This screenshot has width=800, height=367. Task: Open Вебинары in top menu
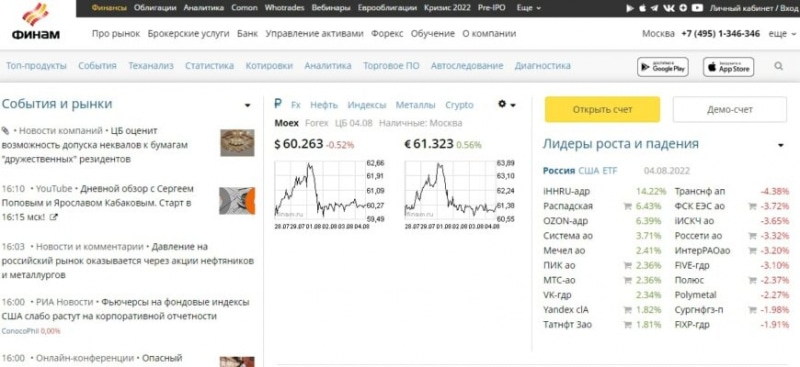tap(331, 8)
